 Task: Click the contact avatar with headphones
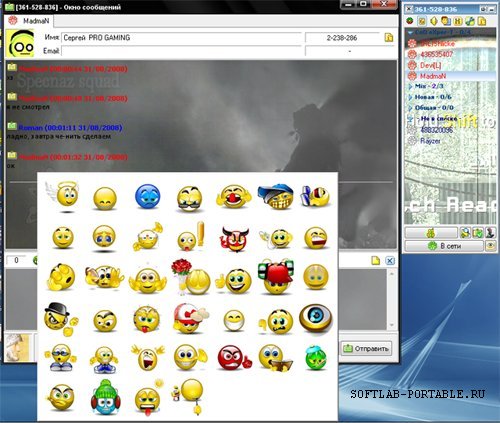pos(20,43)
